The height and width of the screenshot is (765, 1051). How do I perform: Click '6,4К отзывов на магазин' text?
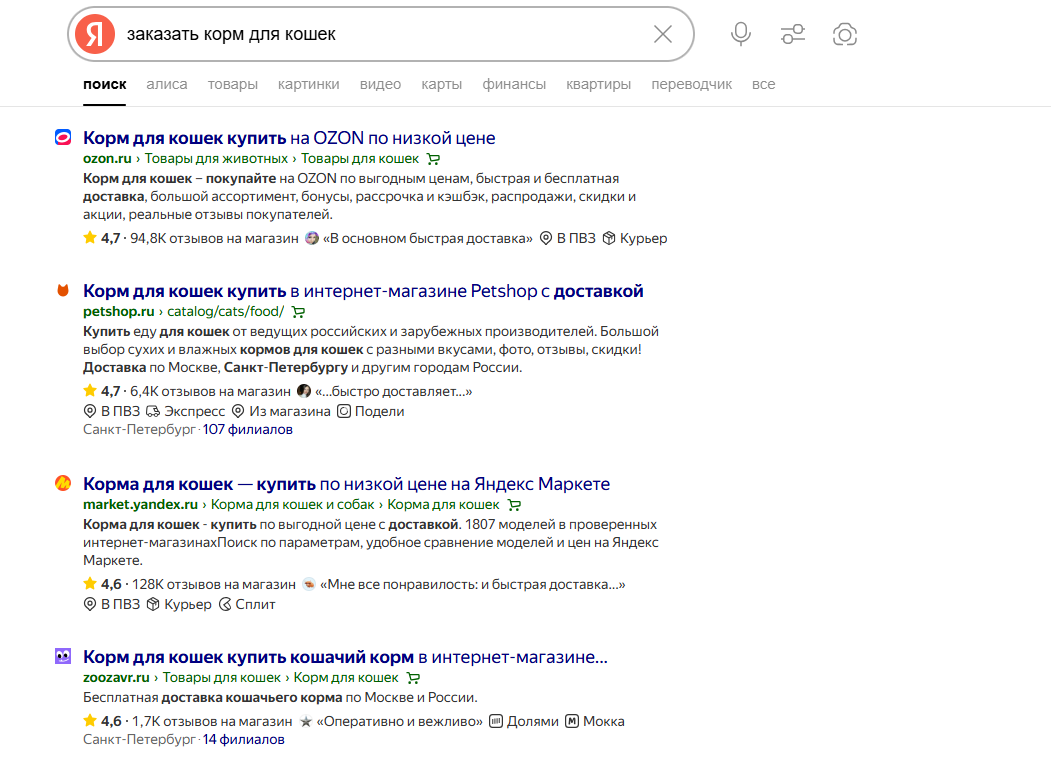click(210, 391)
